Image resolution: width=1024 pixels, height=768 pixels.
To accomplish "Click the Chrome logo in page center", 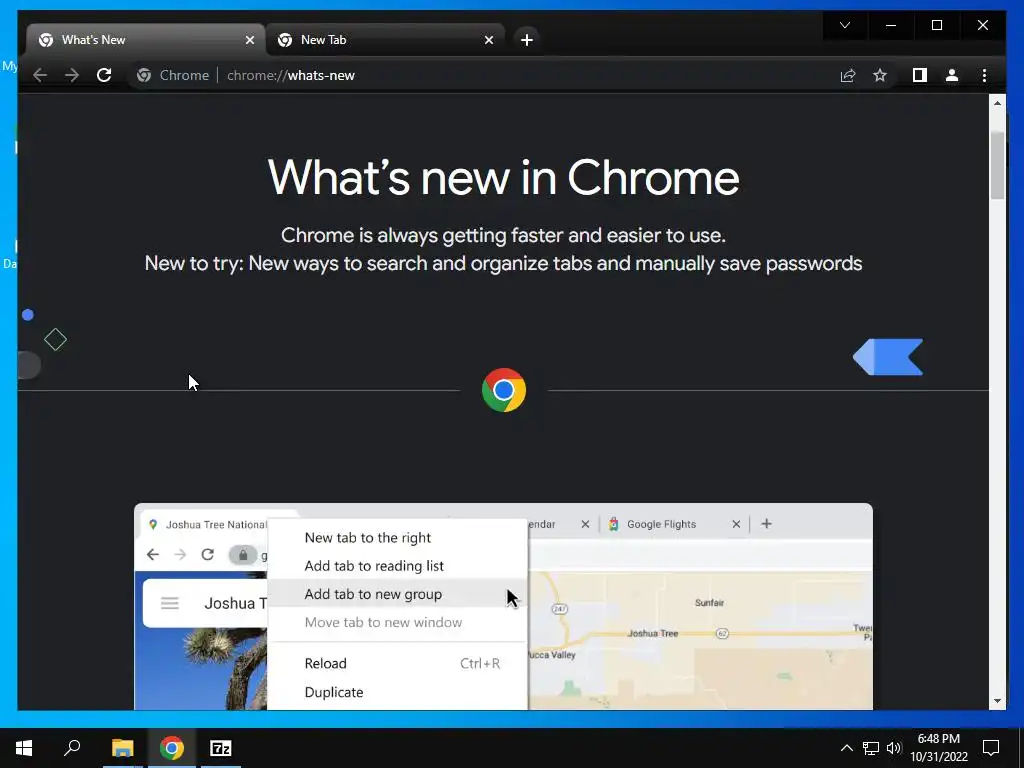I will tap(504, 390).
